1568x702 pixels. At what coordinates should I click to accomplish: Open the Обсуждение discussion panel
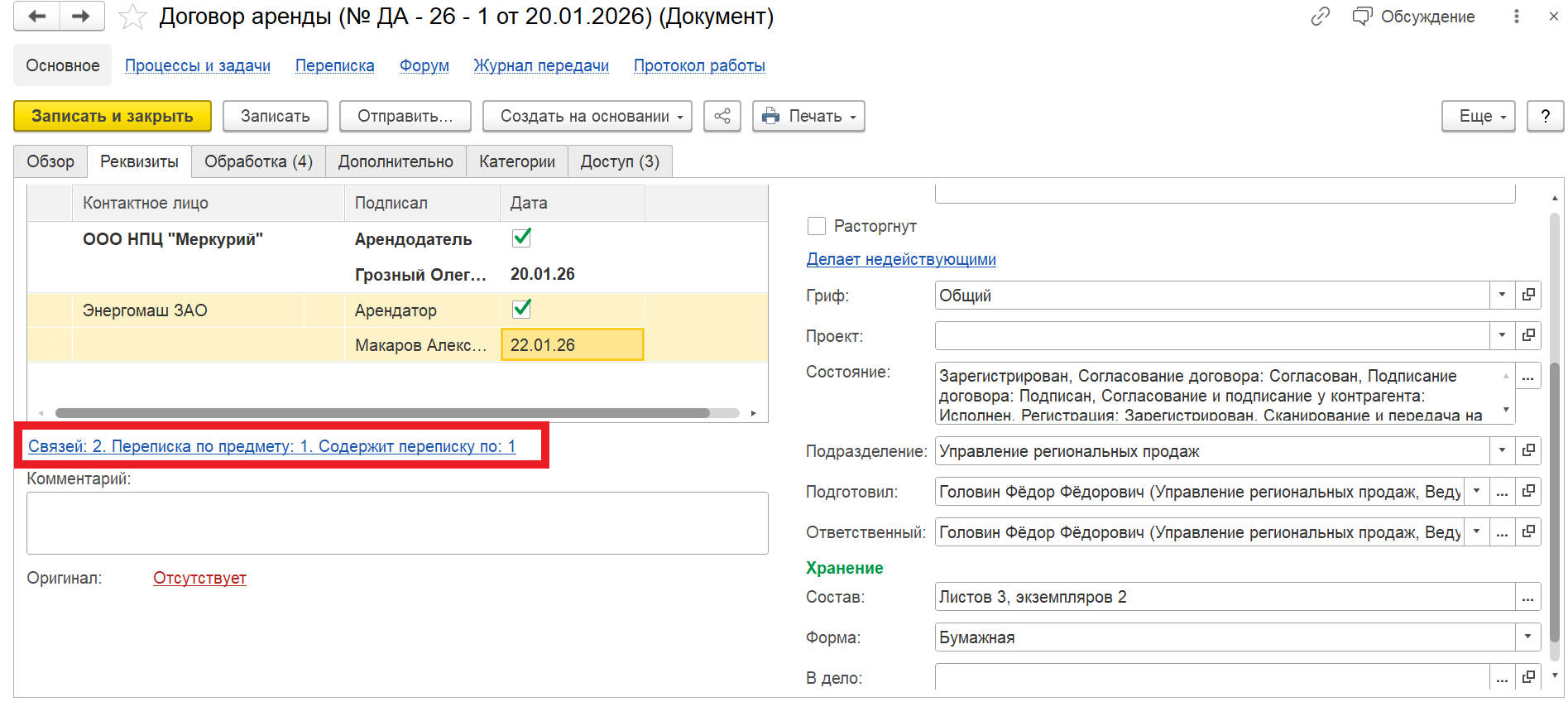click(x=1413, y=17)
